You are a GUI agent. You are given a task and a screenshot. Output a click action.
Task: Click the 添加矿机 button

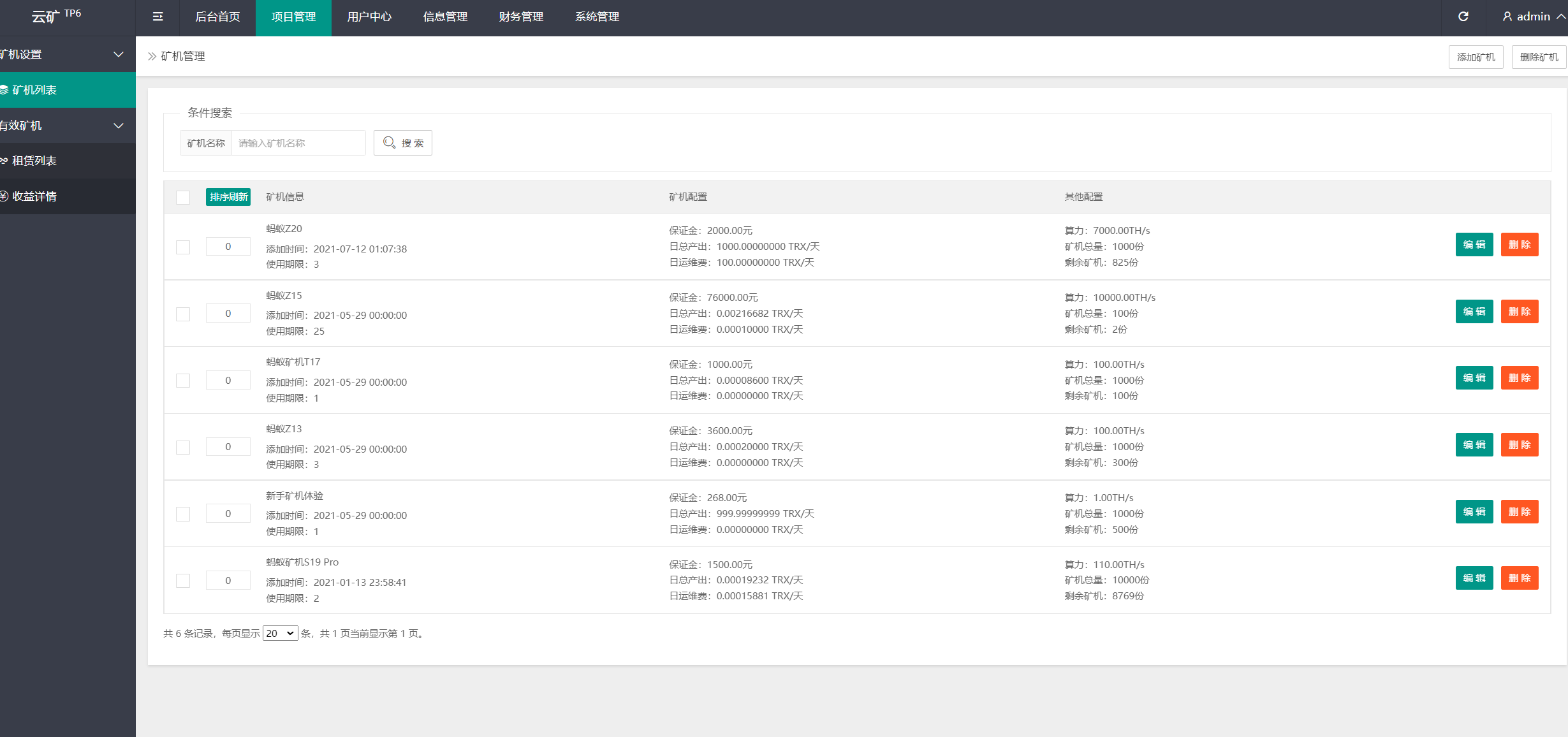[1476, 57]
